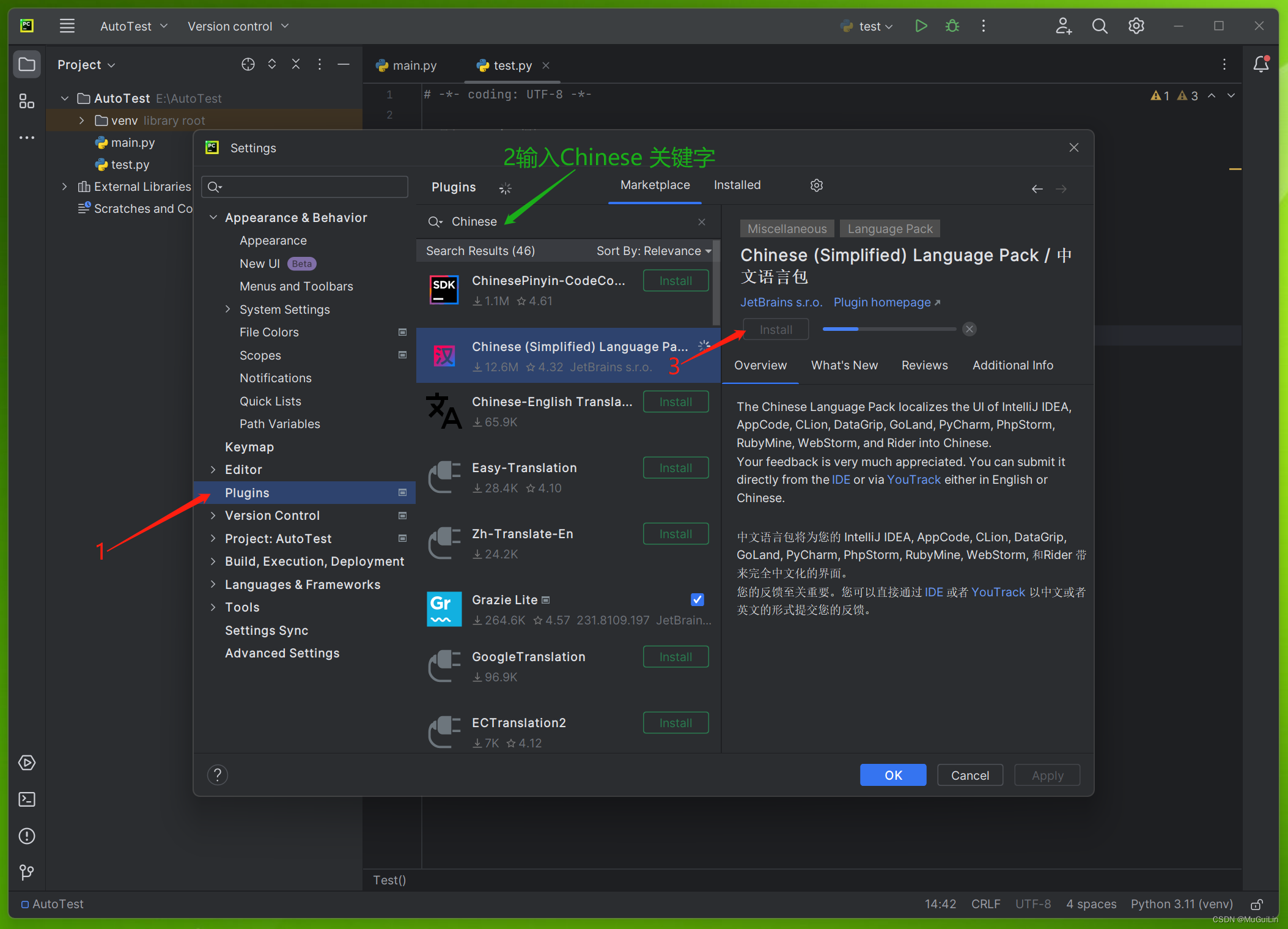Open the Problems tool window

(27, 836)
